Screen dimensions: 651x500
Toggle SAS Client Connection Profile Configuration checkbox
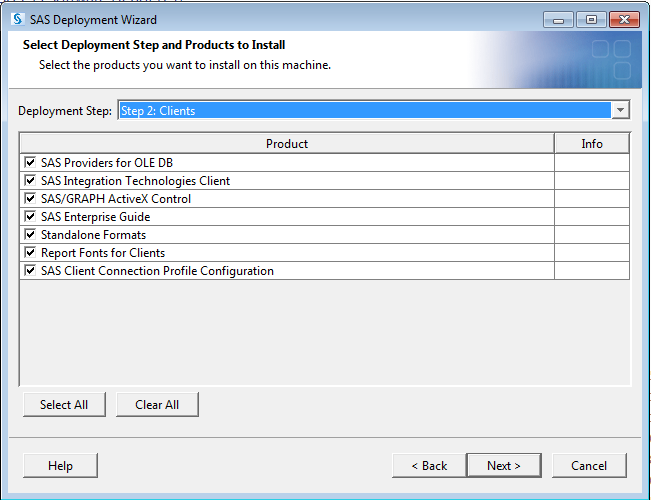point(30,271)
